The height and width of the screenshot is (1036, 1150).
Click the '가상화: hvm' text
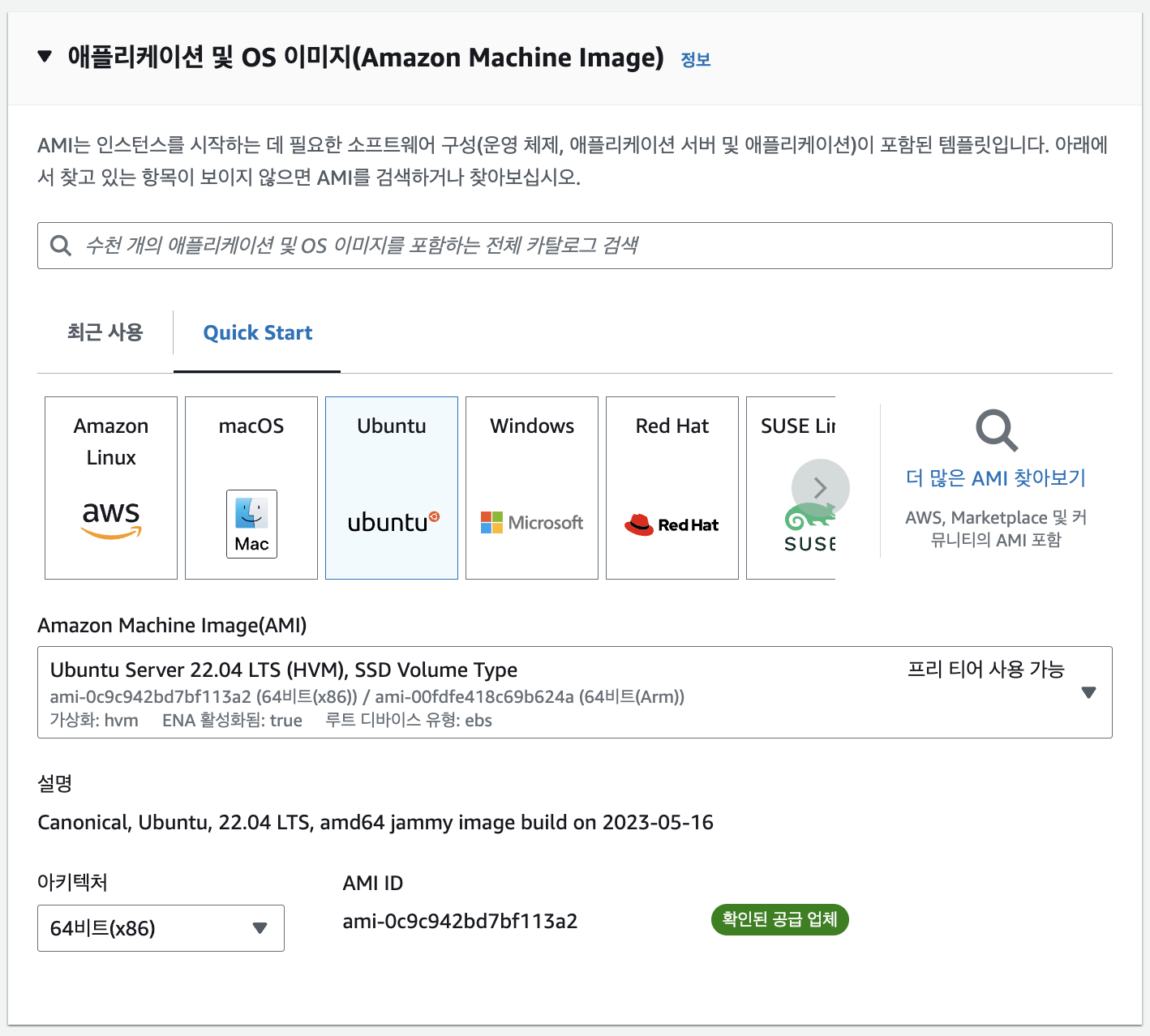[x=94, y=721]
